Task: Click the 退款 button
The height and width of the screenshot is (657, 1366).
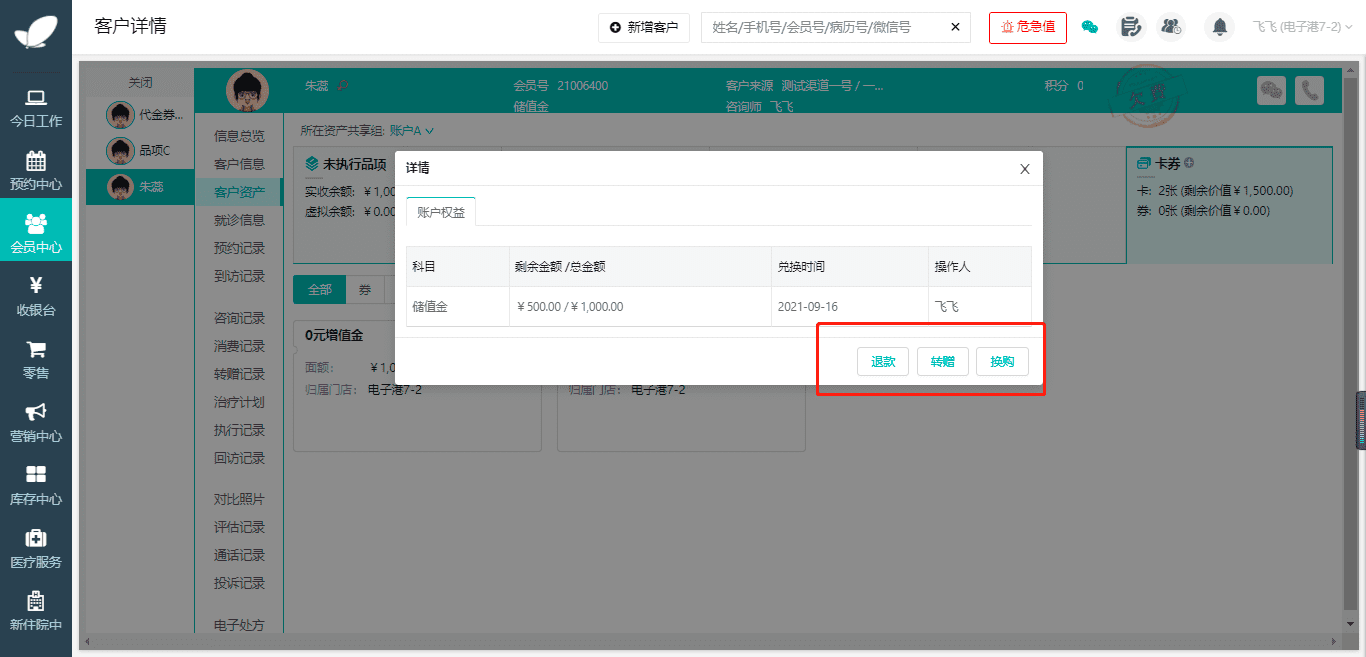Action: 883,362
